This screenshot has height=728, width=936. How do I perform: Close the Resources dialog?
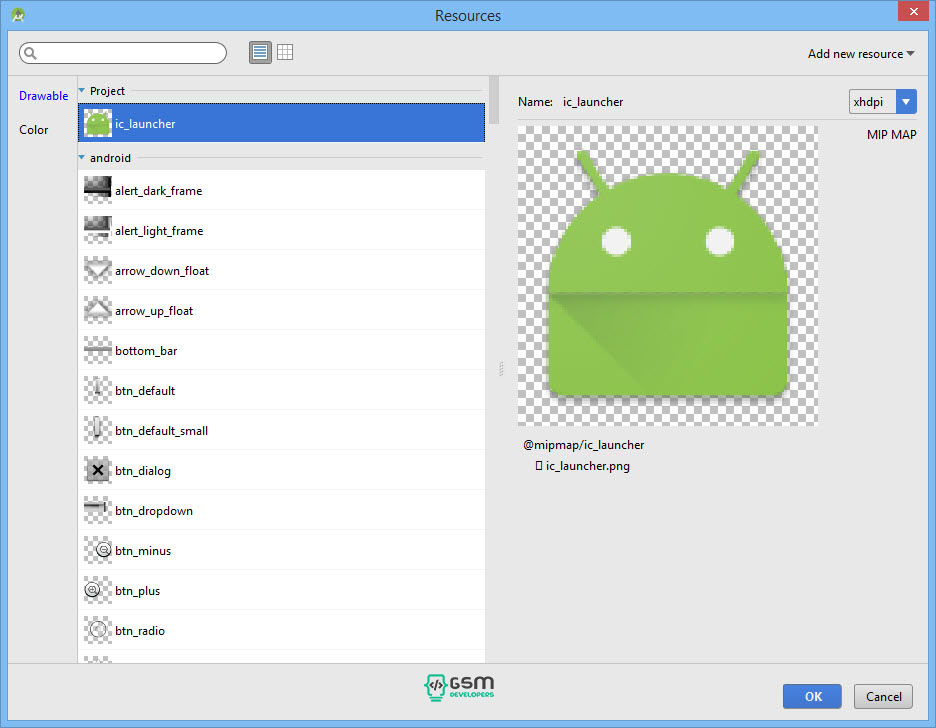(913, 11)
